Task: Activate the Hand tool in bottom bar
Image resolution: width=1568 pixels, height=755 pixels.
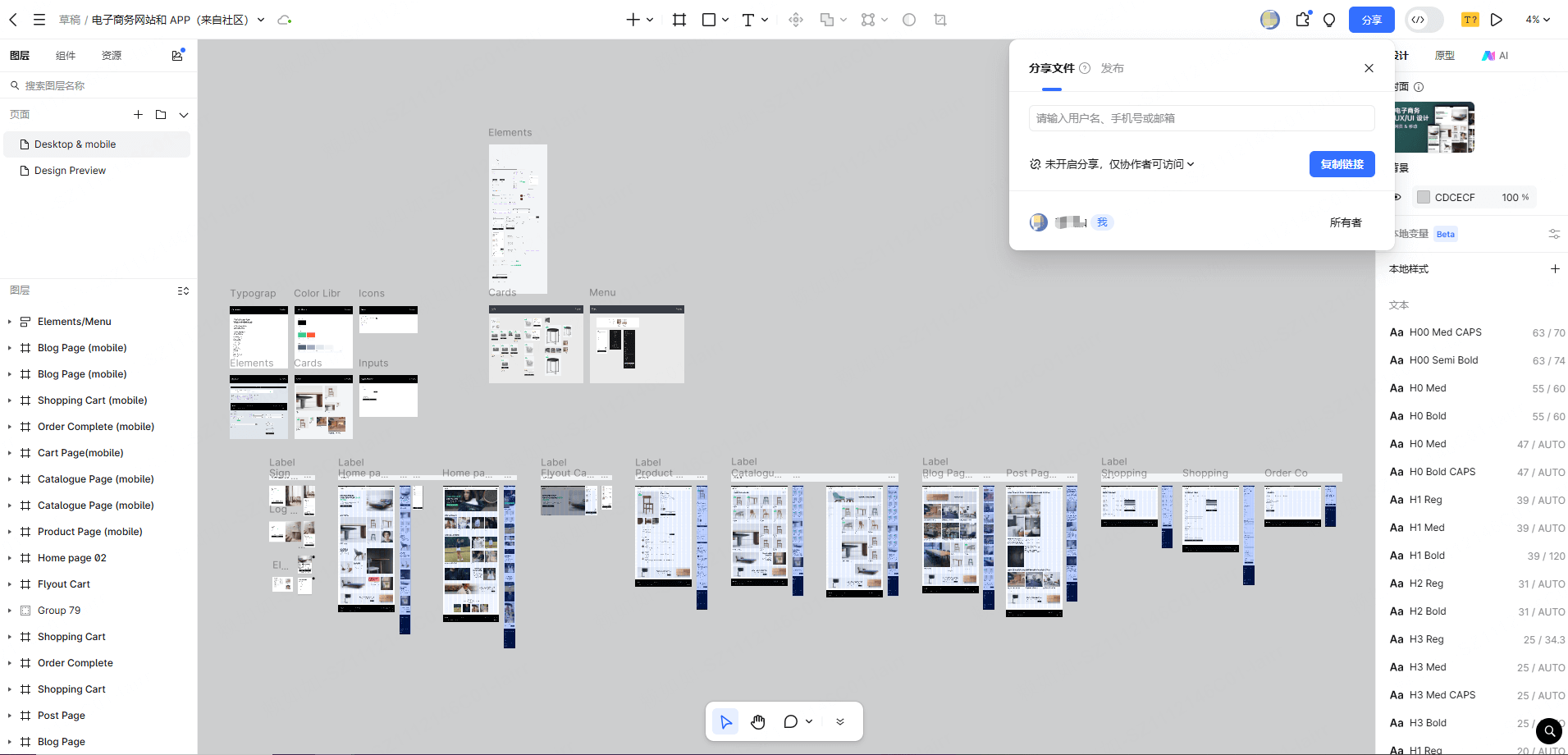Action: click(x=757, y=722)
